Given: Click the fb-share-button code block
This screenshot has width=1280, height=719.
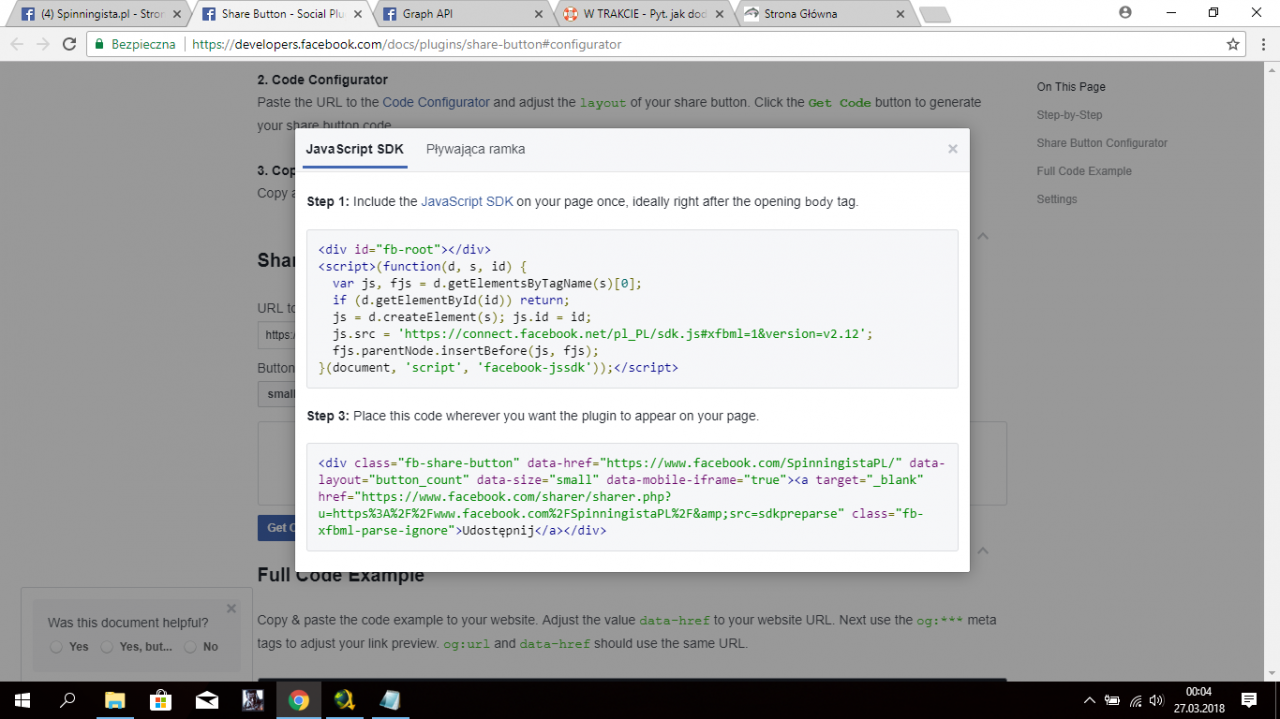Looking at the screenshot, I should coord(632,497).
